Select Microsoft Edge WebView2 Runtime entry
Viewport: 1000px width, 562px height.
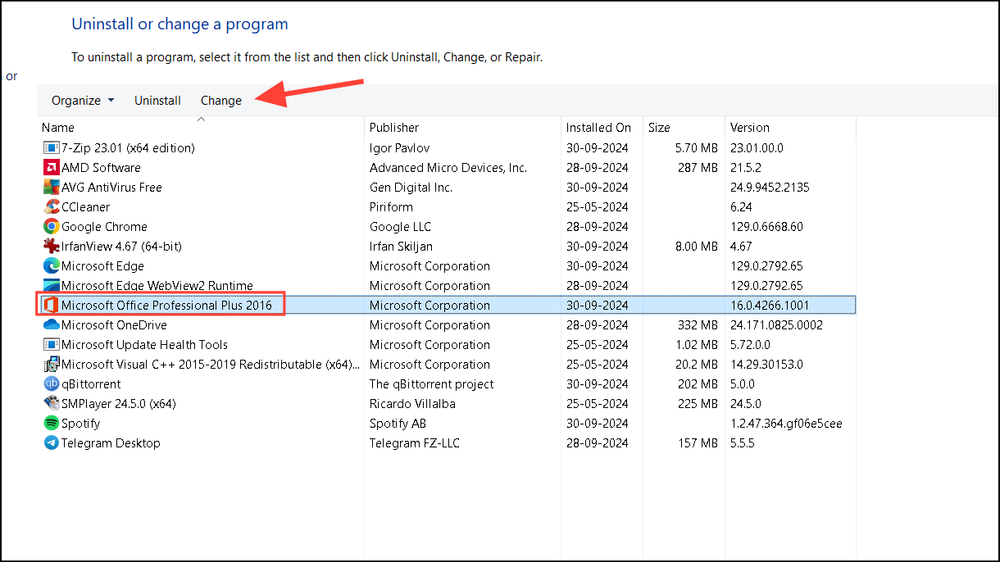click(157, 286)
